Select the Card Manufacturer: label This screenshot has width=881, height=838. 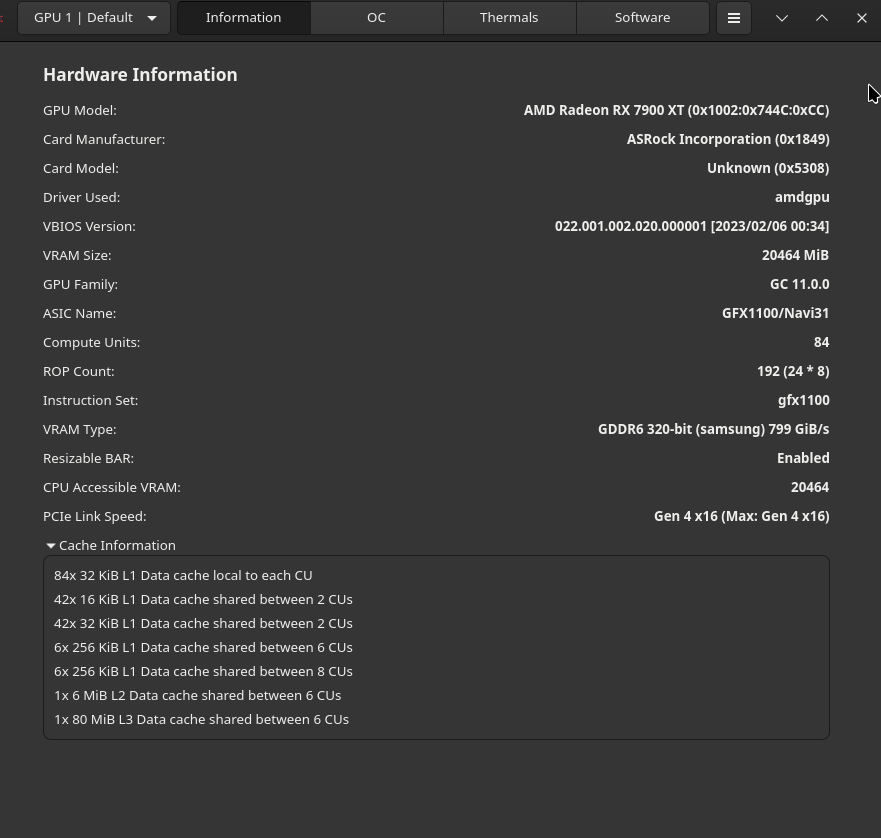[104, 139]
